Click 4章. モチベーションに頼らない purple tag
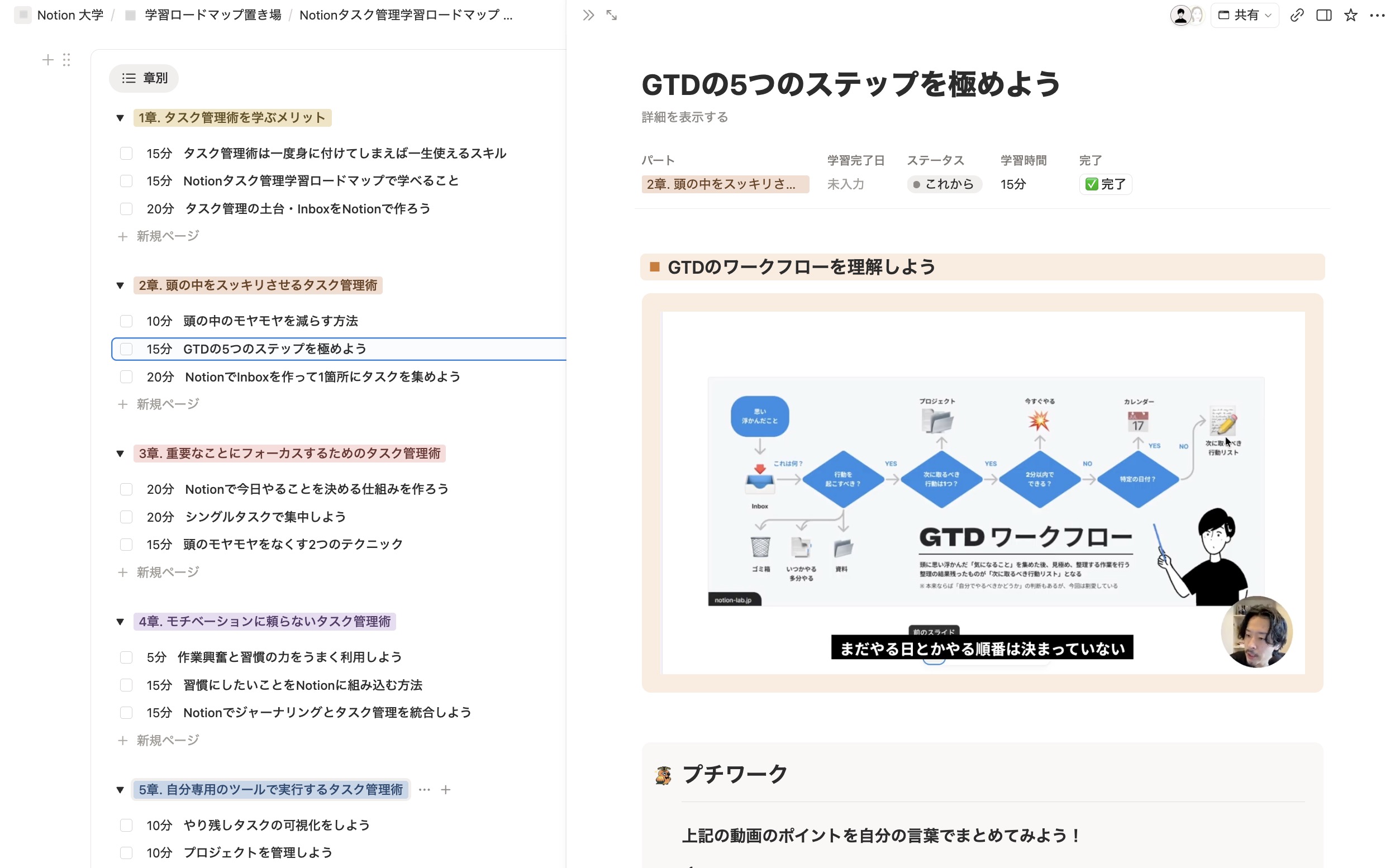Image resolution: width=1390 pixels, height=868 pixels. [x=265, y=622]
